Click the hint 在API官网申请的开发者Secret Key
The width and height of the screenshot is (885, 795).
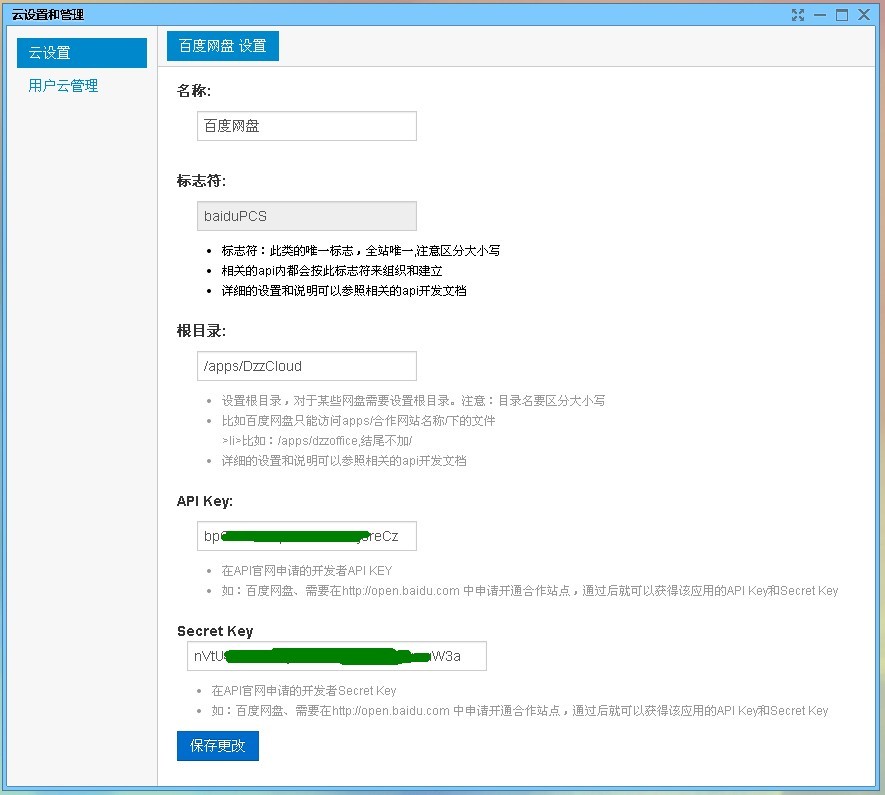coord(304,691)
